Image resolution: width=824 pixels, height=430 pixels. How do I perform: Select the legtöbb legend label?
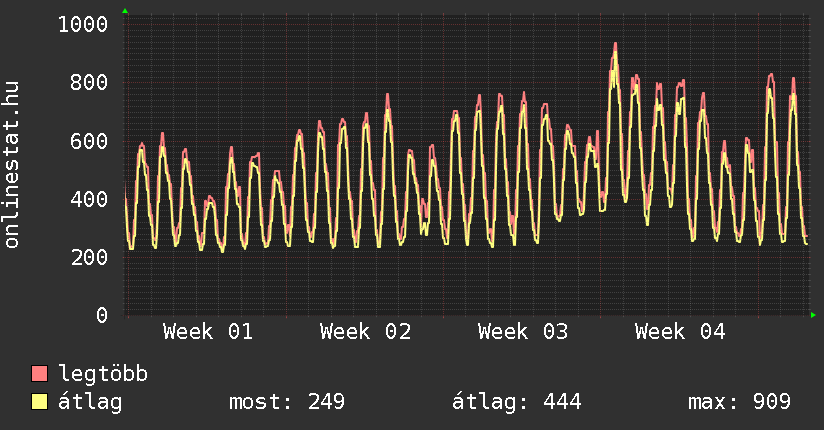point(103,374)
